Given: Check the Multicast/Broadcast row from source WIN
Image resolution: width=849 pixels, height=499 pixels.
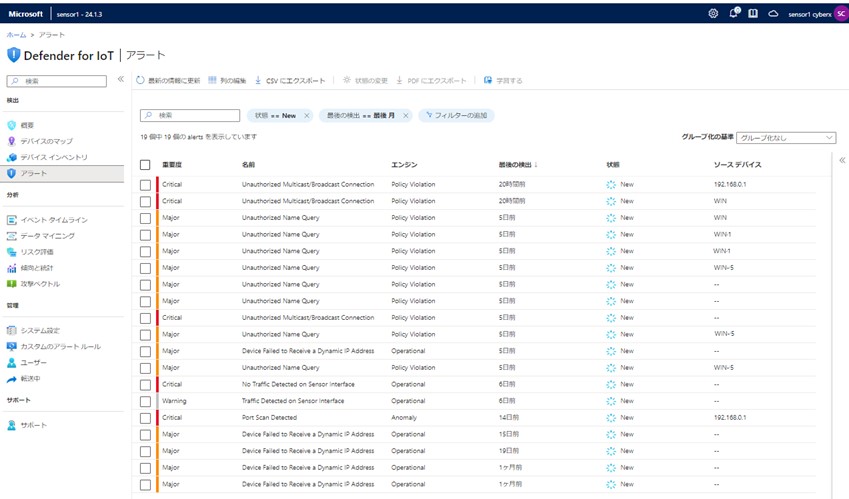Looking at the screenshot, I should click(x=145, y=201).
